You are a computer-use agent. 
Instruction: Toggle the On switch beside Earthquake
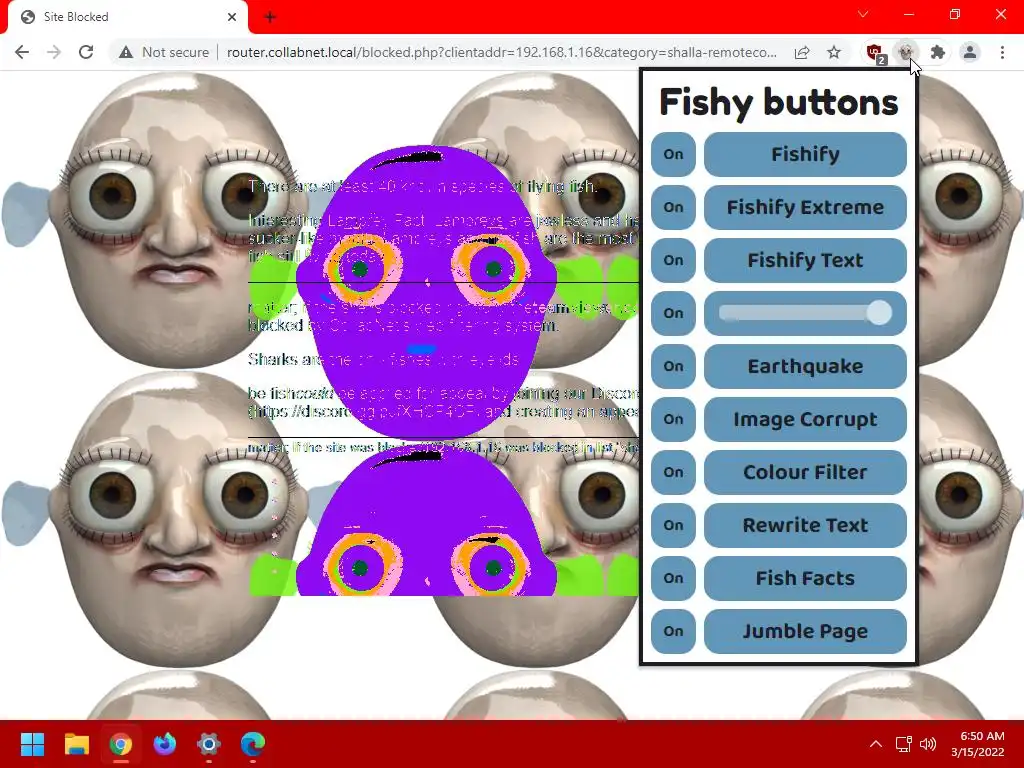pyautogui.click(x=673, y=366)
